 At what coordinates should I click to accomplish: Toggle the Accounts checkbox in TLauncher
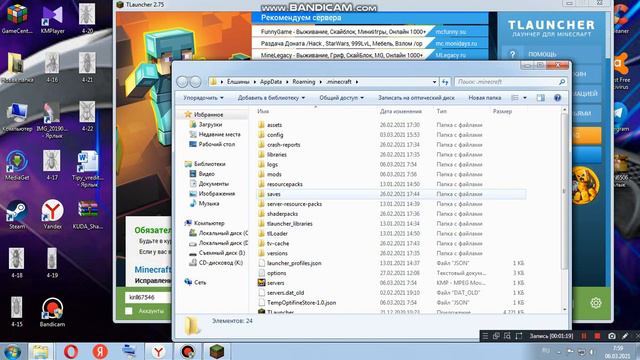click(x=129, y=311)
